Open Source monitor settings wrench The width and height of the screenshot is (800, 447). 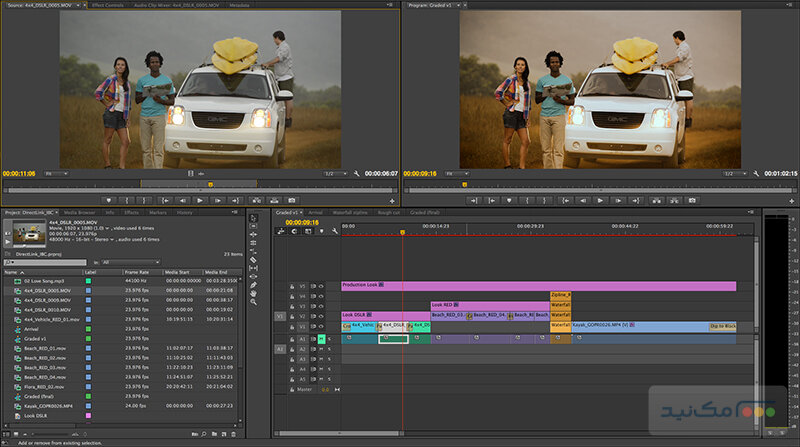[356, 174]
